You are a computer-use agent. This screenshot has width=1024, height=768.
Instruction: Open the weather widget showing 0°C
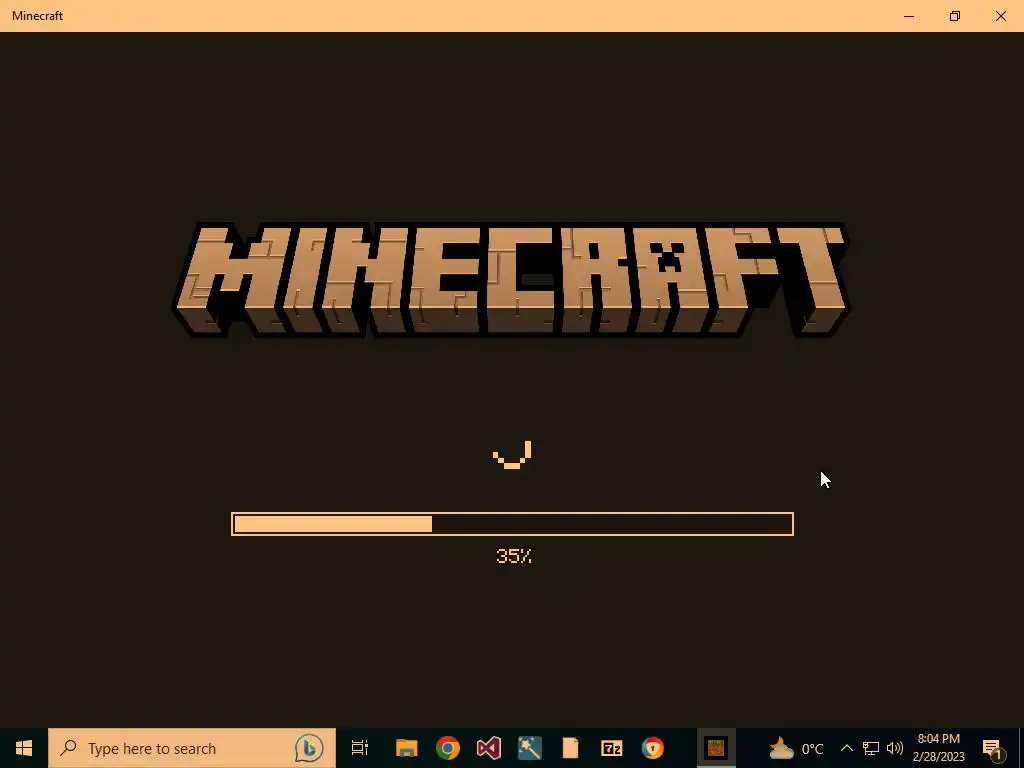coord(795,748)
